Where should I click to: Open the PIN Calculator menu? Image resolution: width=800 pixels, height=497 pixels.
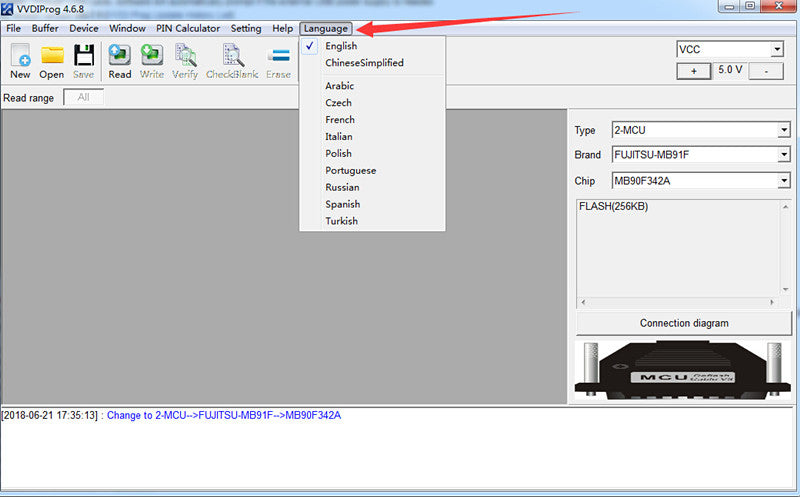[x=188, y=28]
